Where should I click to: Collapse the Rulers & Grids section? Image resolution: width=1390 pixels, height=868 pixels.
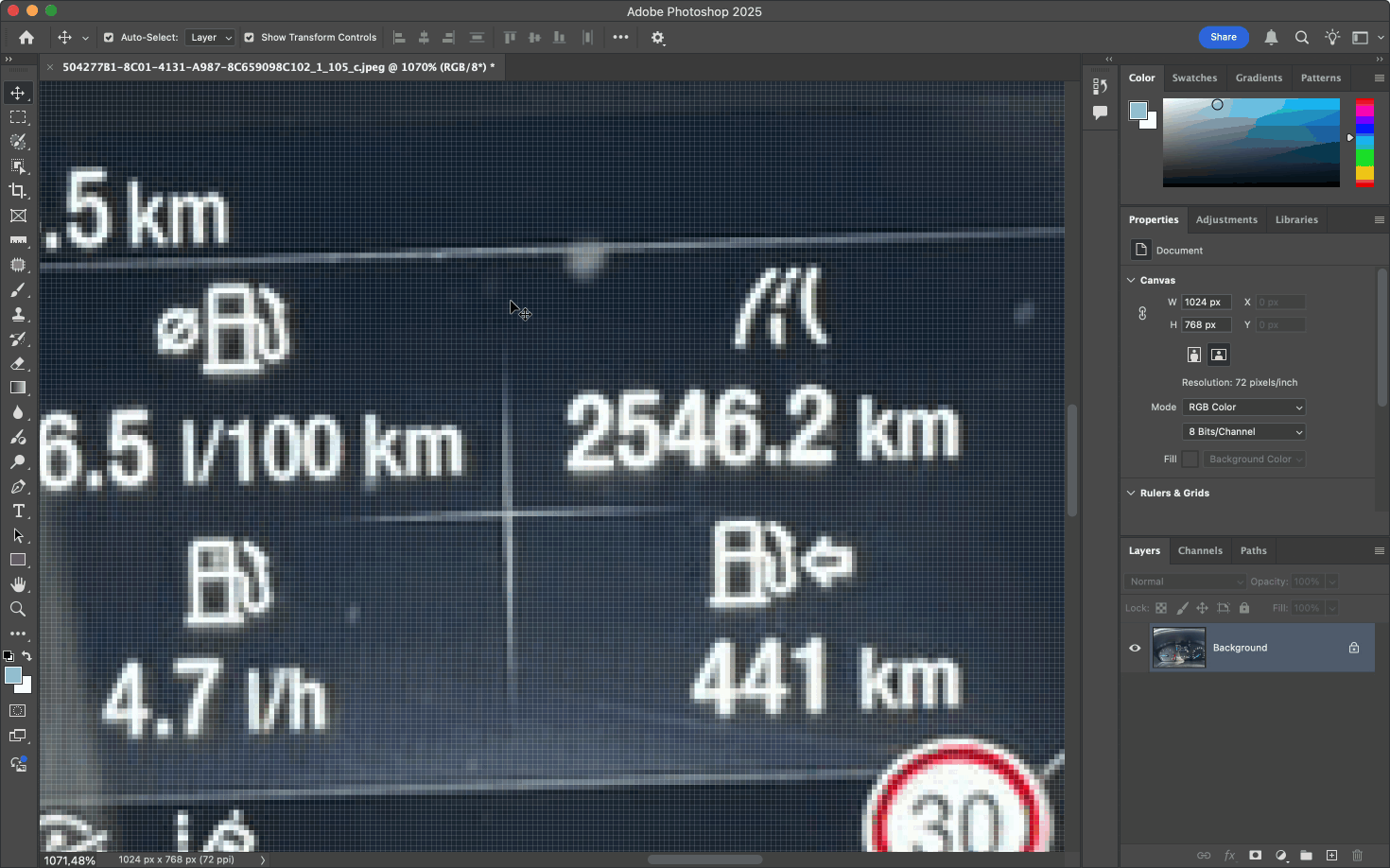(1131, 493)
